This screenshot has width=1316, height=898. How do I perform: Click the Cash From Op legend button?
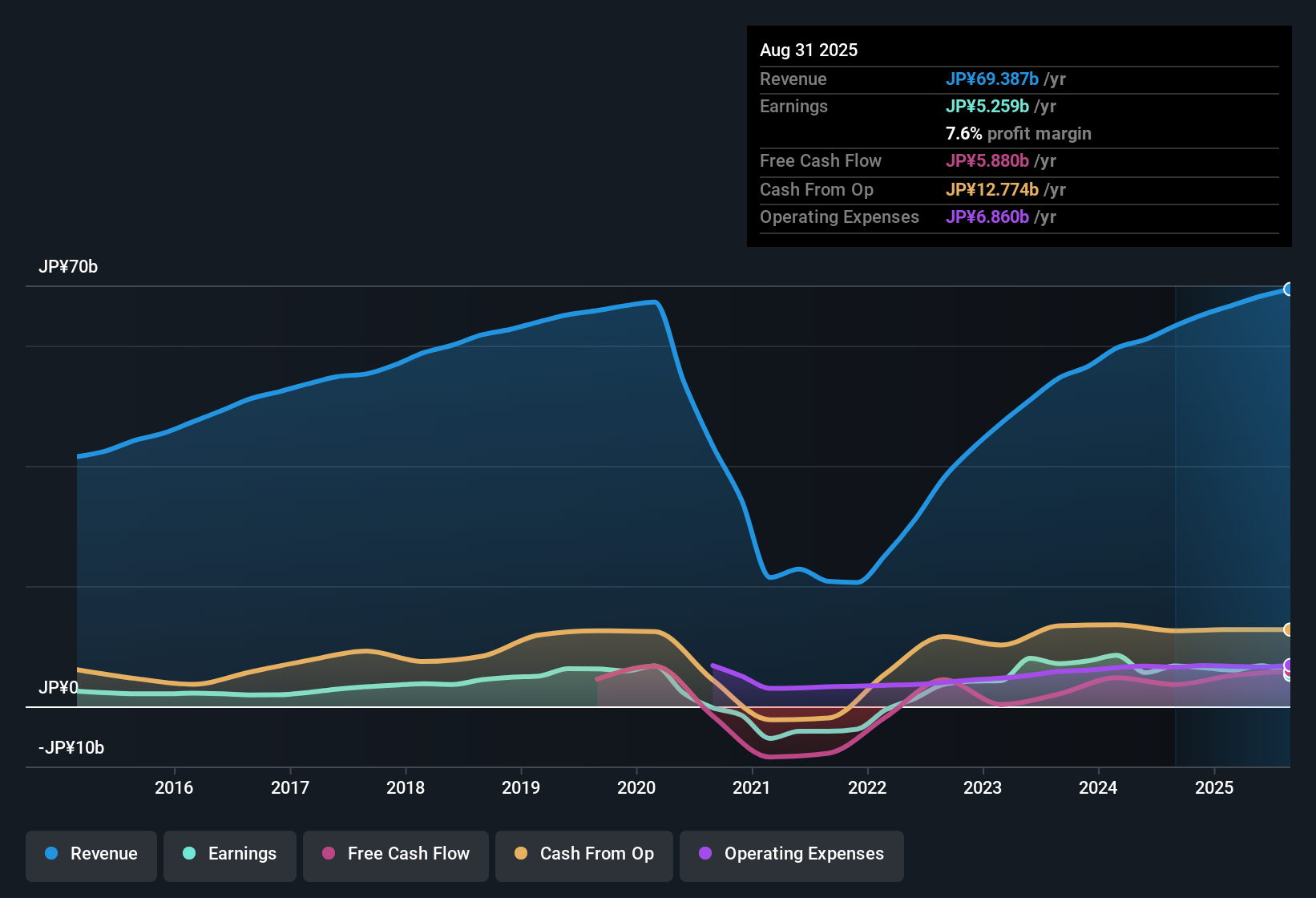click(583, 854)
